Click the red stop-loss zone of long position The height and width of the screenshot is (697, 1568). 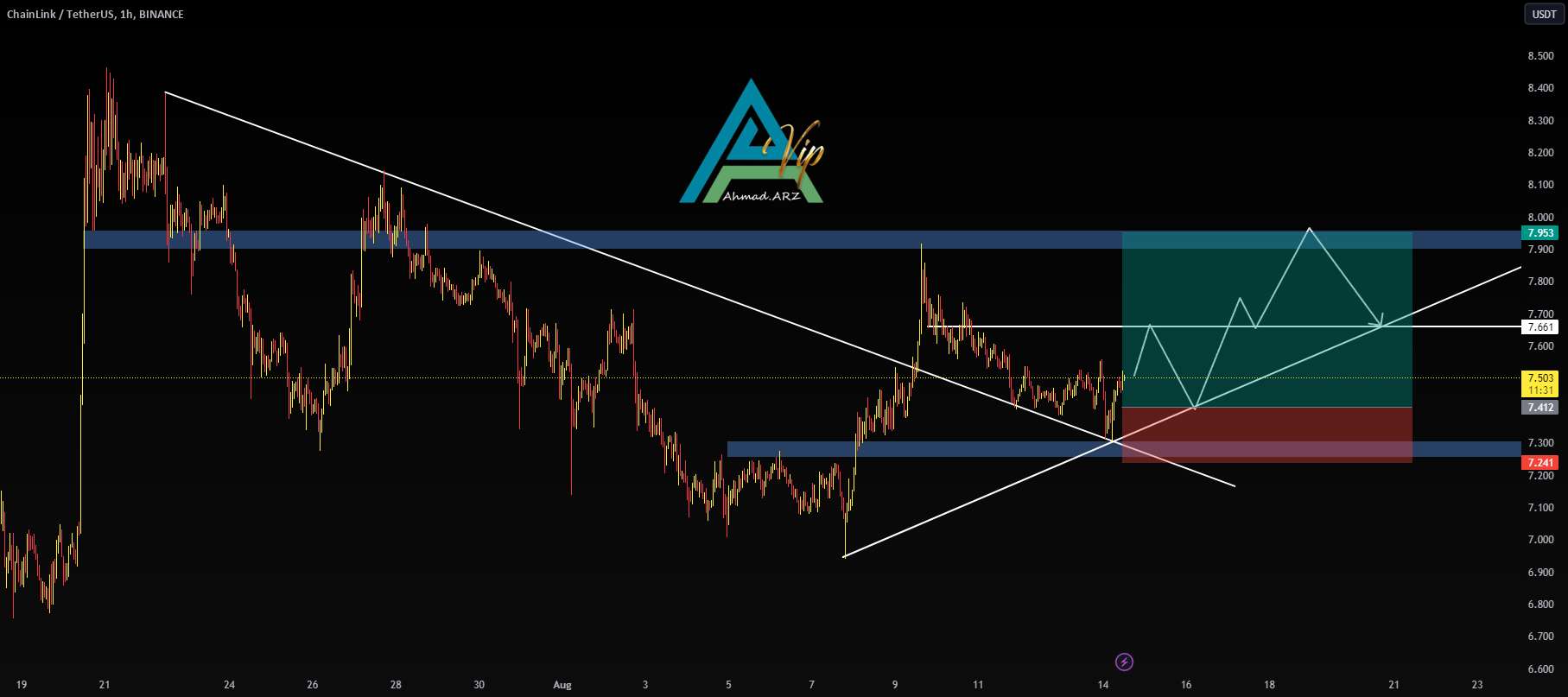1266,435
